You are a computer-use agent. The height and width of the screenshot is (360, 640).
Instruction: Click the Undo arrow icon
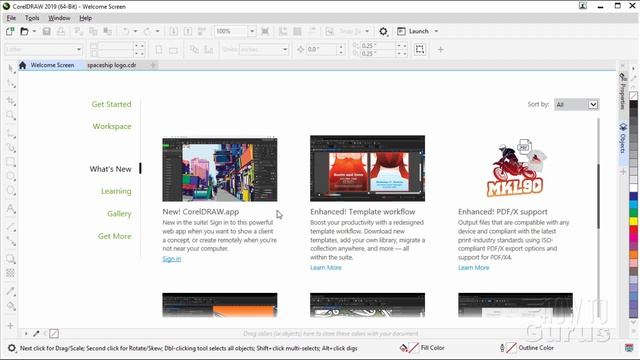click(125, 31)
